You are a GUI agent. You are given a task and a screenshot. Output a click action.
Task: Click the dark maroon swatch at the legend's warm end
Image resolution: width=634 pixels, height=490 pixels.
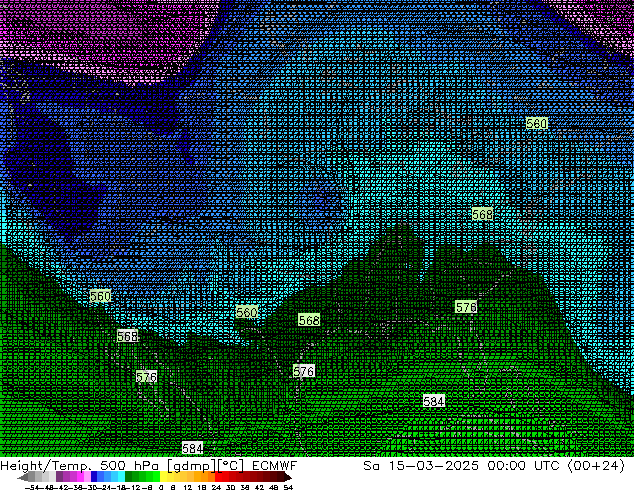pos(280,477)
